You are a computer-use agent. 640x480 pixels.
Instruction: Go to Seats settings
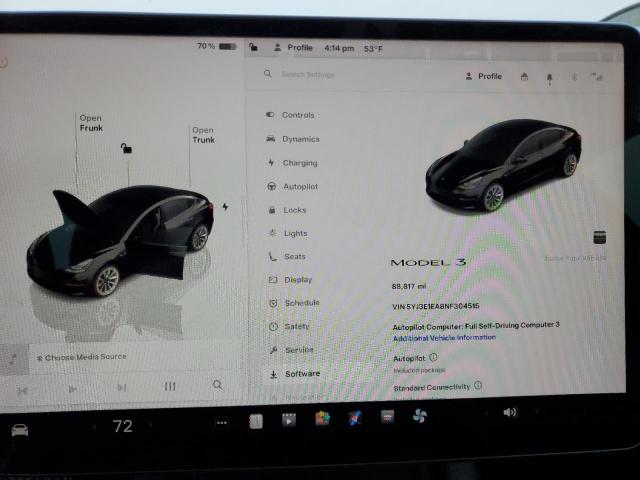point(287,256)
